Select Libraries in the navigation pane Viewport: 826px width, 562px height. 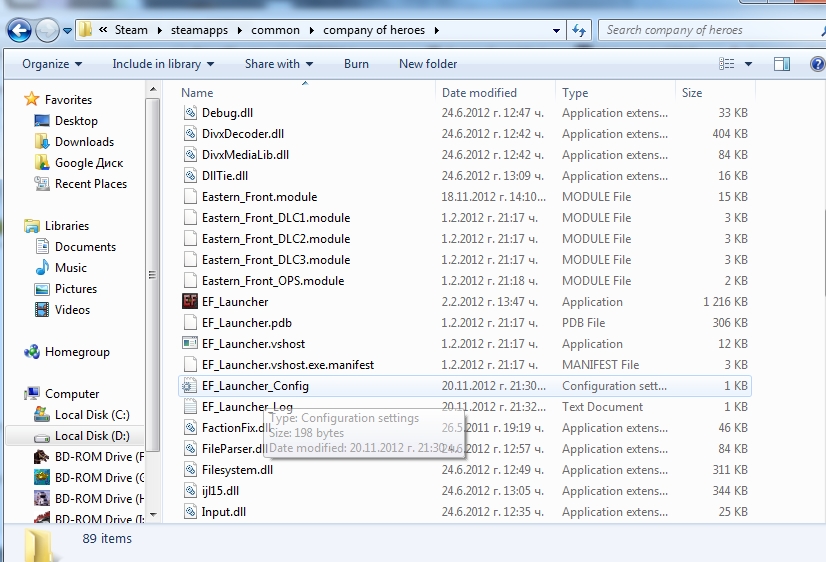click(66, 225)
